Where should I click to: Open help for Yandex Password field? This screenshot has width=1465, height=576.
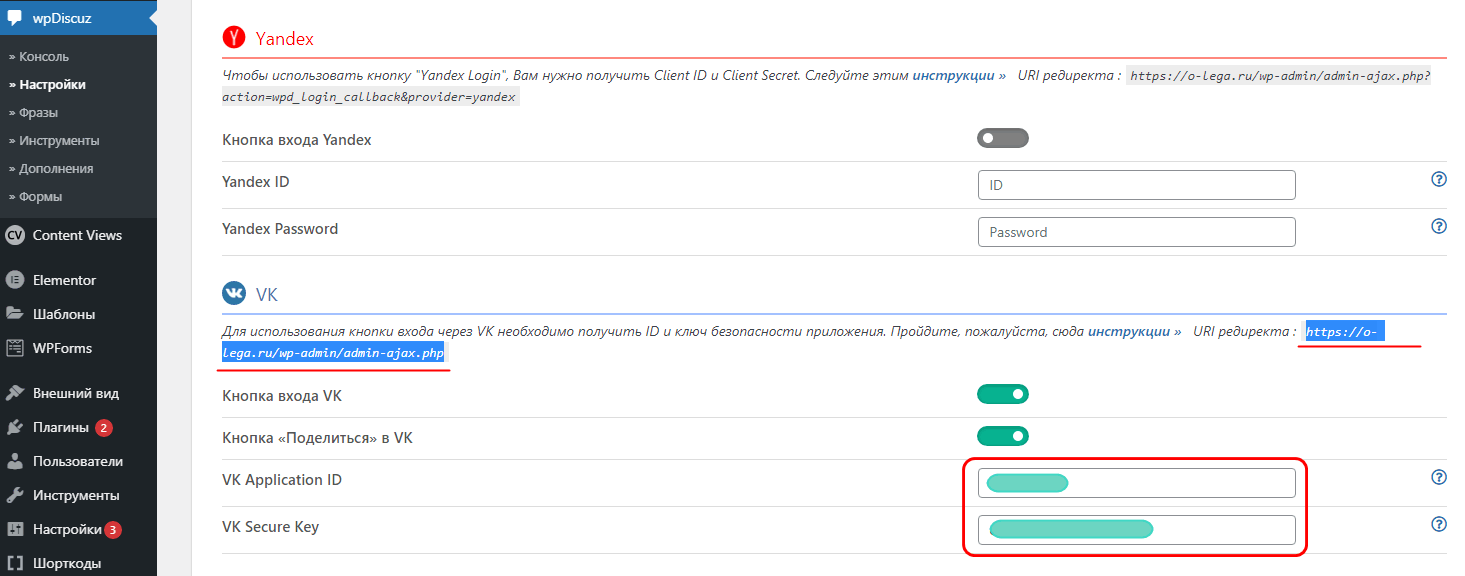(x=1439, y=227)
